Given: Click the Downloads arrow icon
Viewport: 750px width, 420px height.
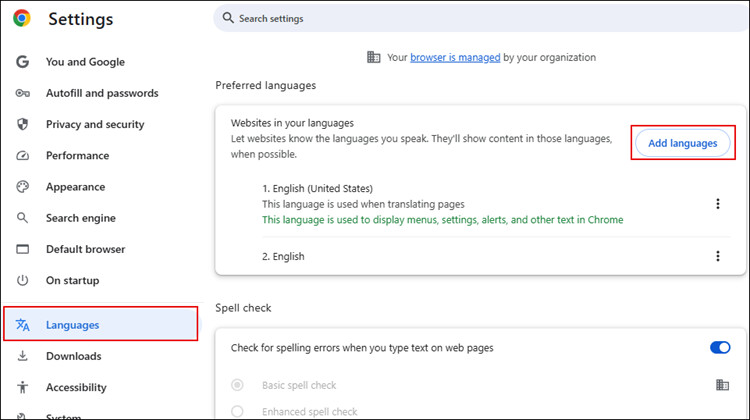Looking at the screenshot, I should tap(23, 356).
